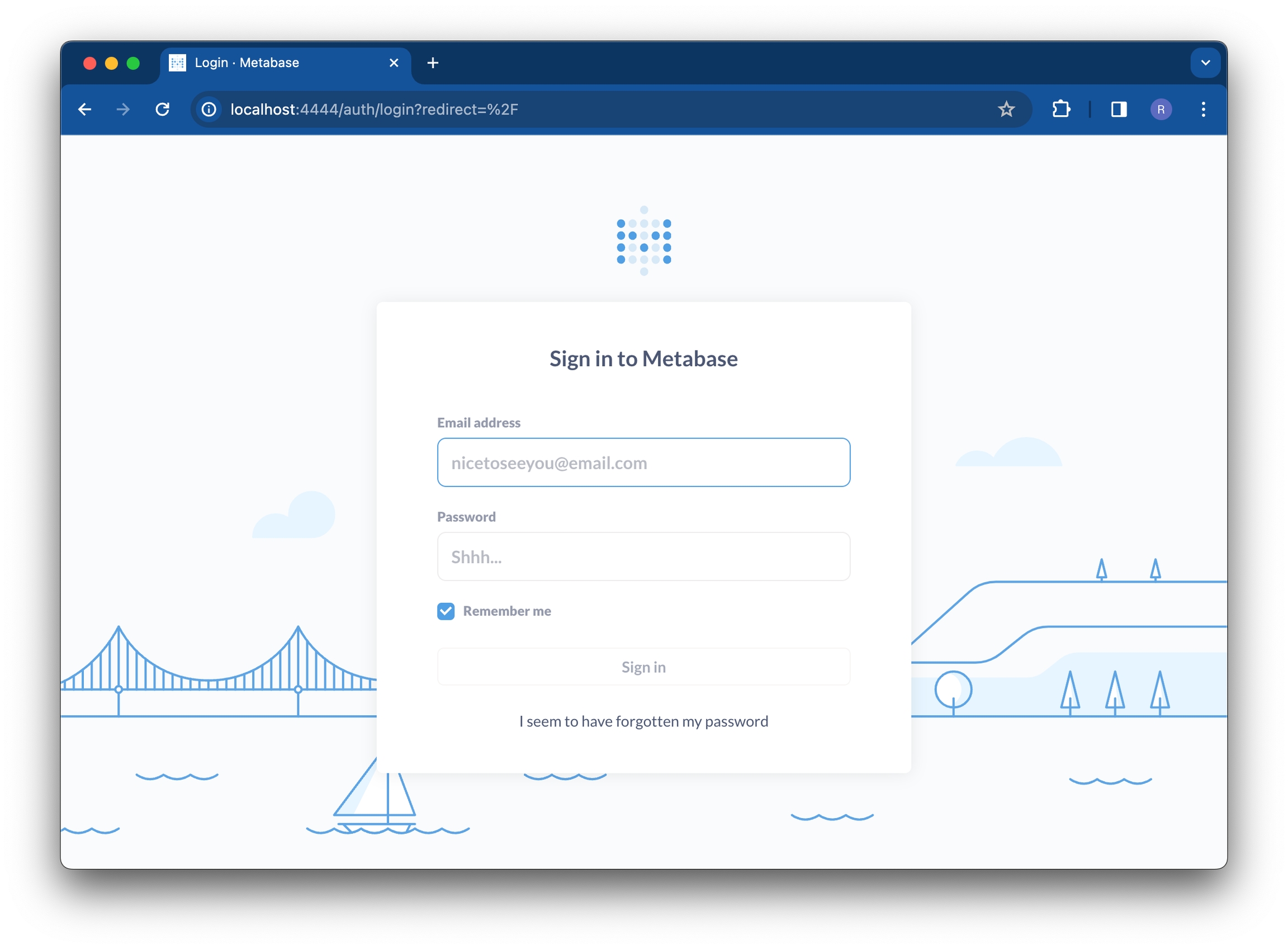This screenshot has height=949, width=1288.
Task: Click the browser forward arrow
Action: click(x=123, y=109)
